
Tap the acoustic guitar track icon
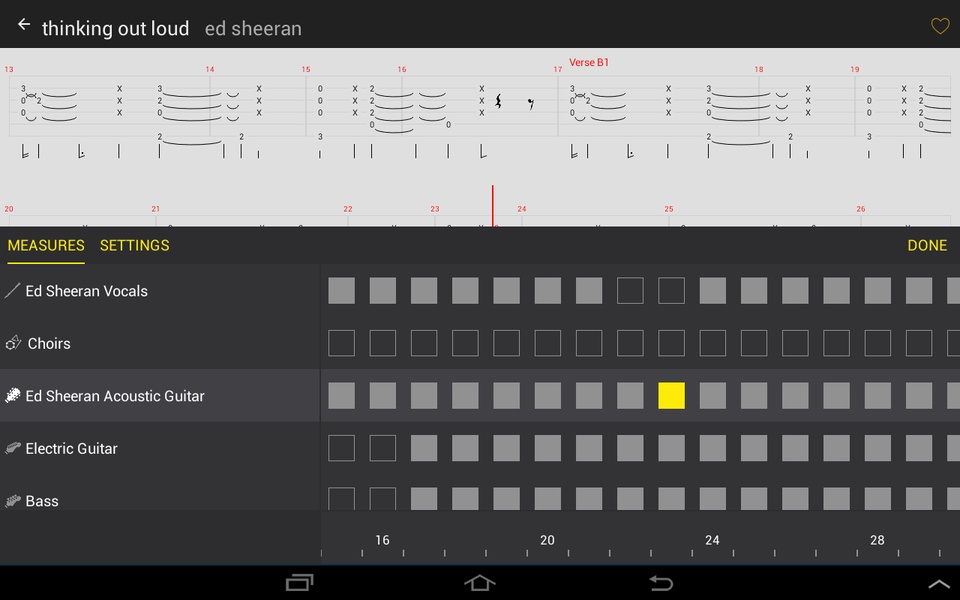click(12, 396)
